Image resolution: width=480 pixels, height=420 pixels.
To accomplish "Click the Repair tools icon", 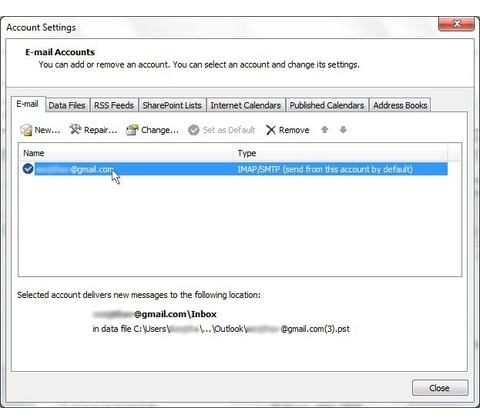I will 75,129.
